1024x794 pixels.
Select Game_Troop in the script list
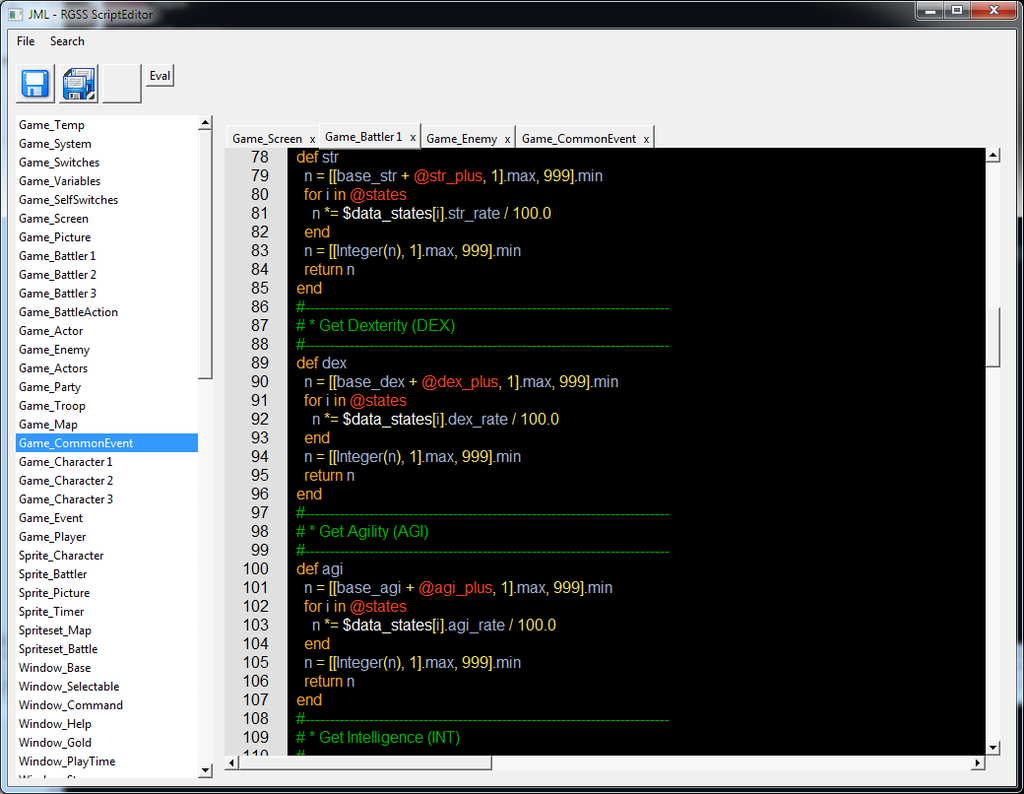(106, 405)
